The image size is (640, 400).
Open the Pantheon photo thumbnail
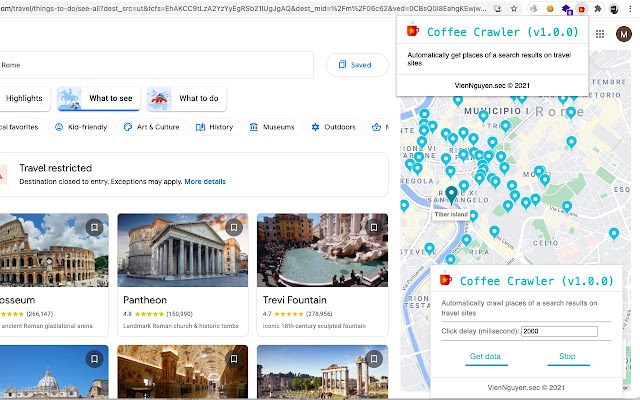182,250
